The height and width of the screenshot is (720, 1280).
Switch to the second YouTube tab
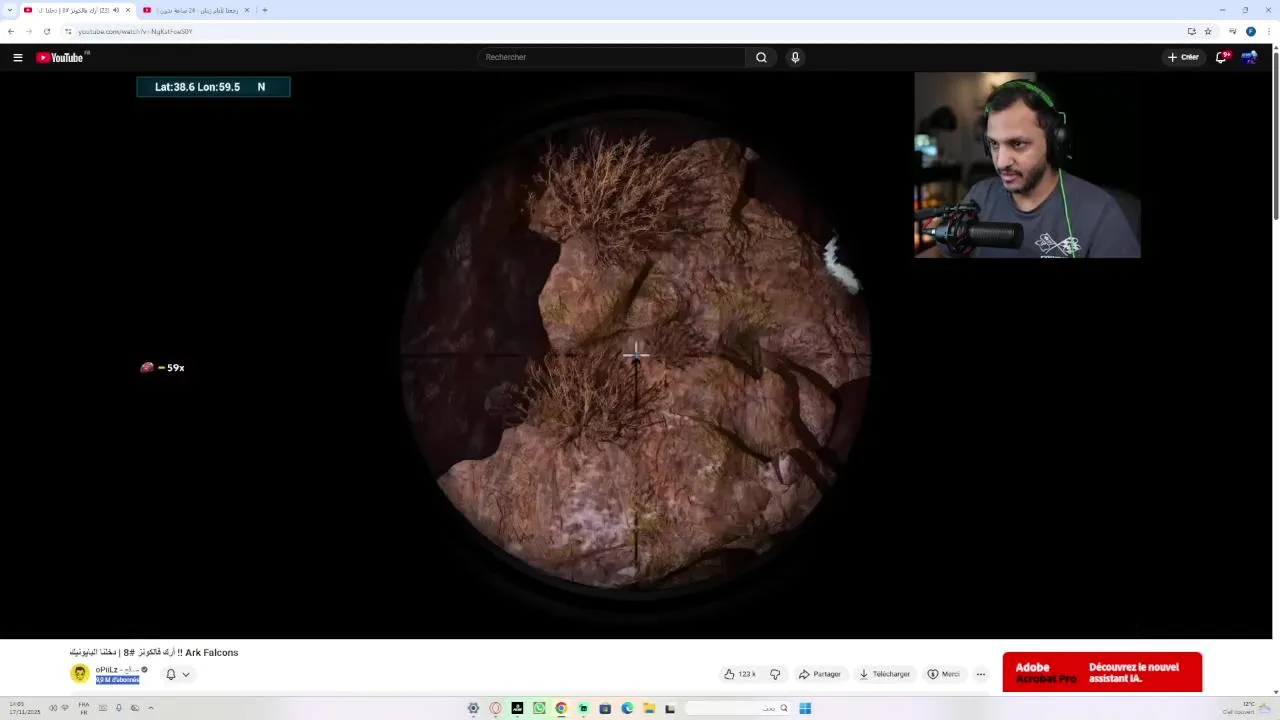[x=196, y=10]
